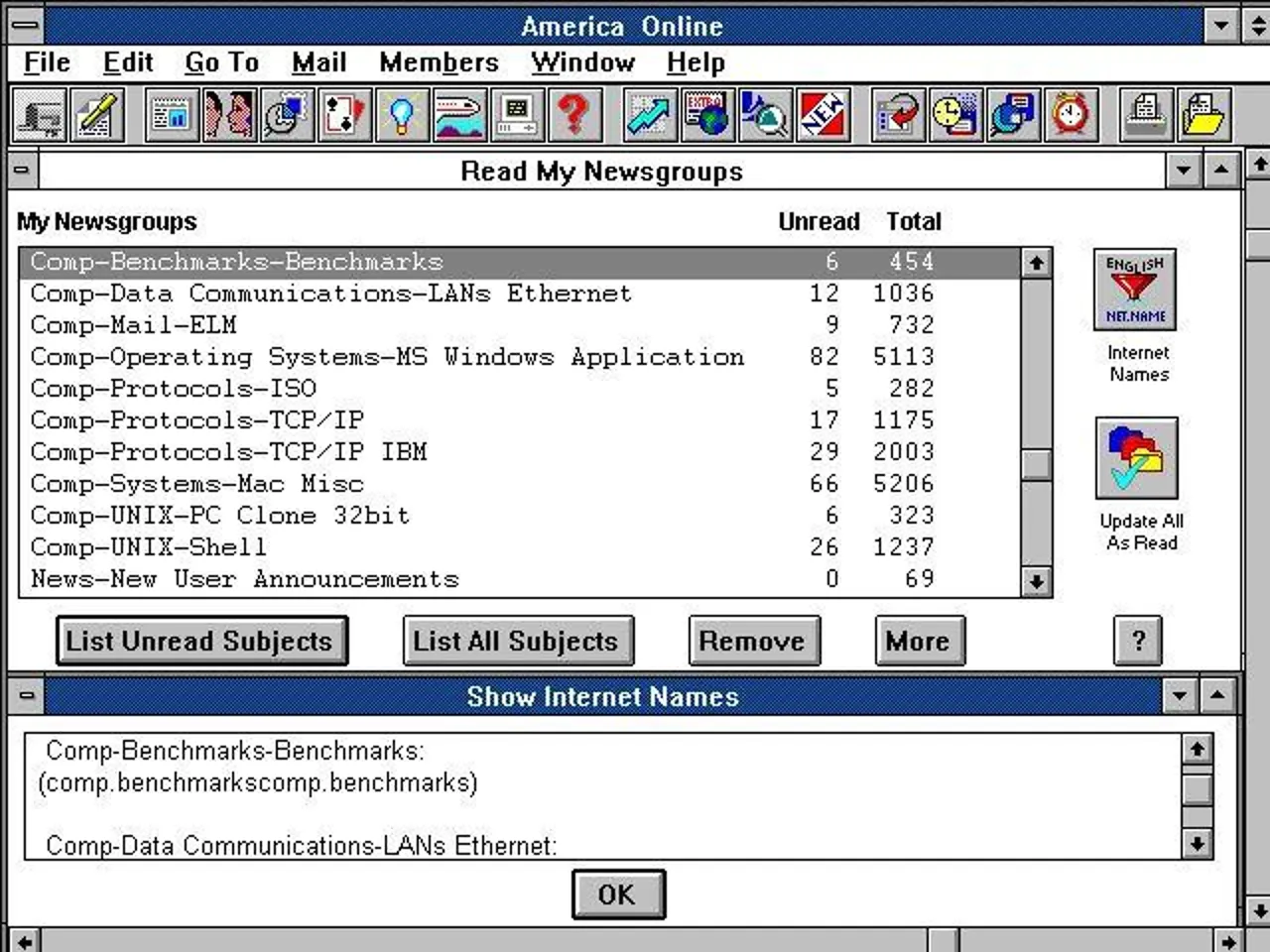Select the Comp-UNIX-Shell newsgroup

pyautogui.click(x=519, y=547)
